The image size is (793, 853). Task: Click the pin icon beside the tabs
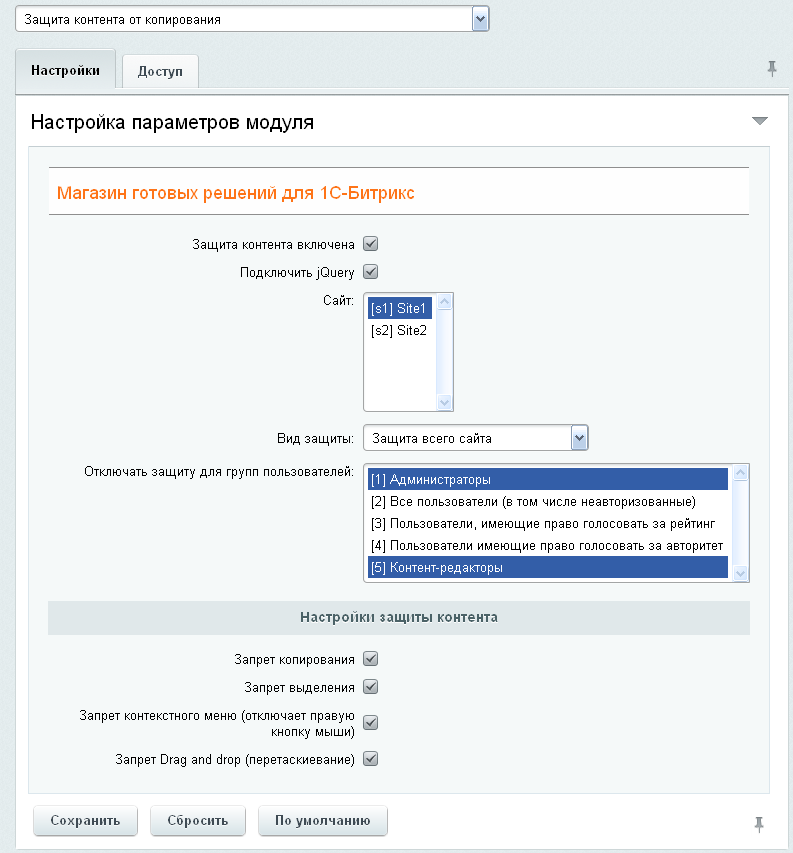click(x=771, y=68)
